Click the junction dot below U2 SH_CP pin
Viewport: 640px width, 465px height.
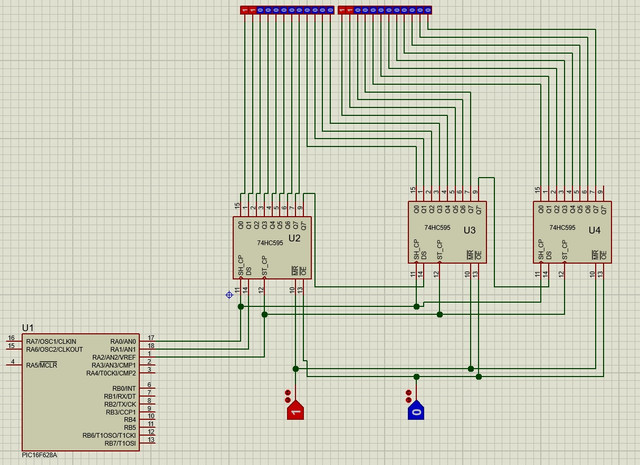click(x=241, y=307)
